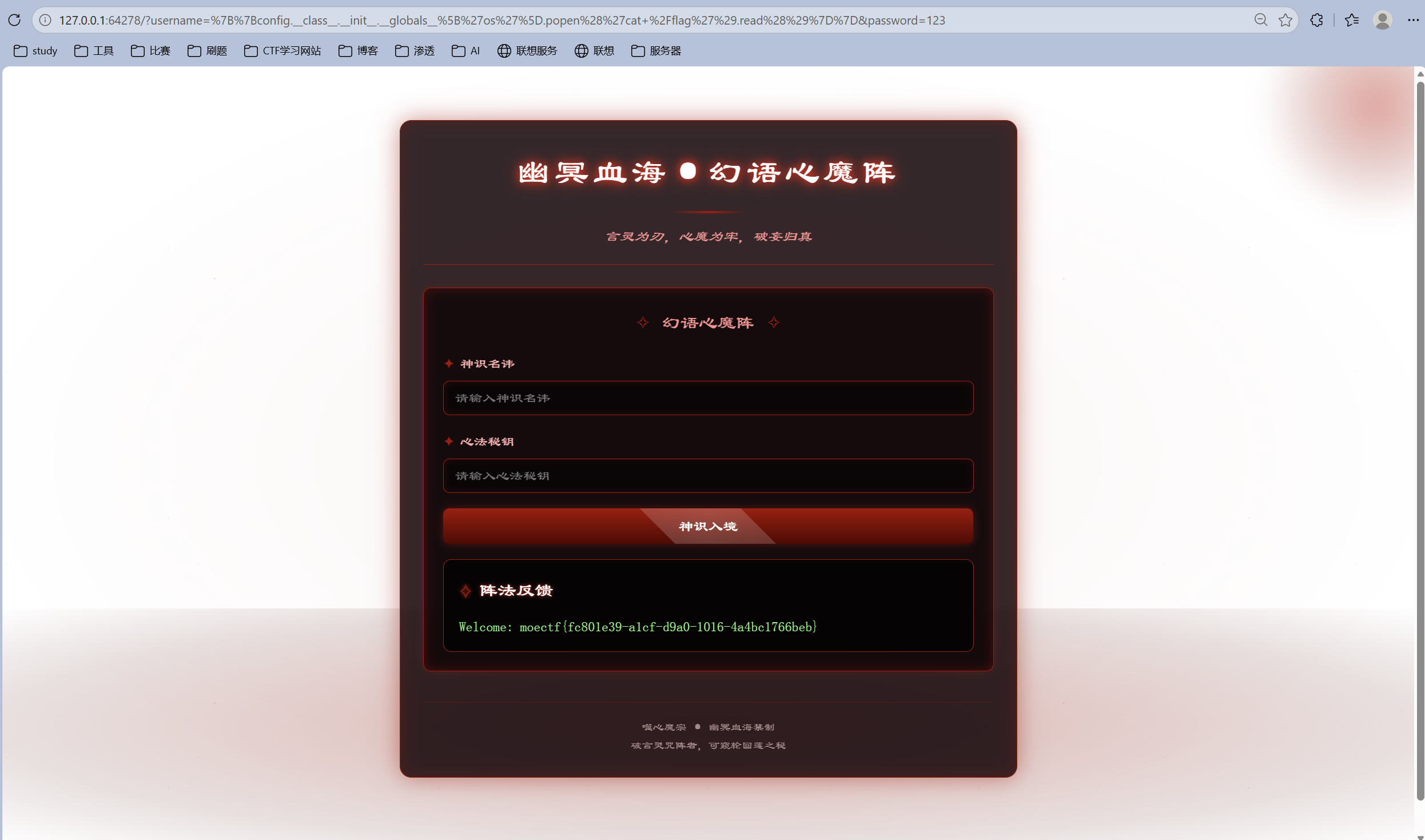Click the 噬心魔宗 footer text

click(664, 727)
